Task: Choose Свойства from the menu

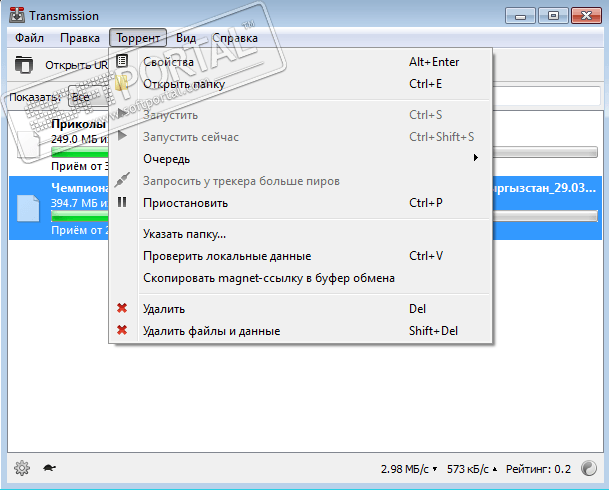Action: [300, 62]
